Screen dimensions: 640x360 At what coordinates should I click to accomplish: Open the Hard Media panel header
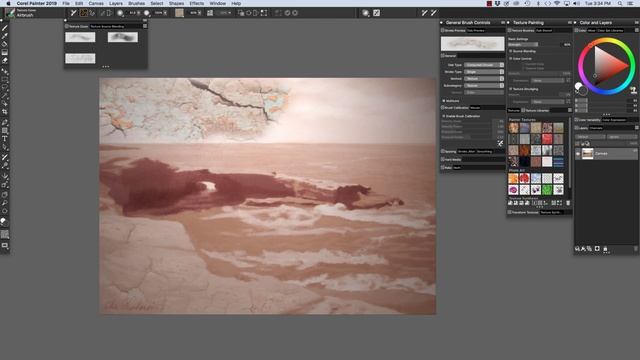[453, 160]
